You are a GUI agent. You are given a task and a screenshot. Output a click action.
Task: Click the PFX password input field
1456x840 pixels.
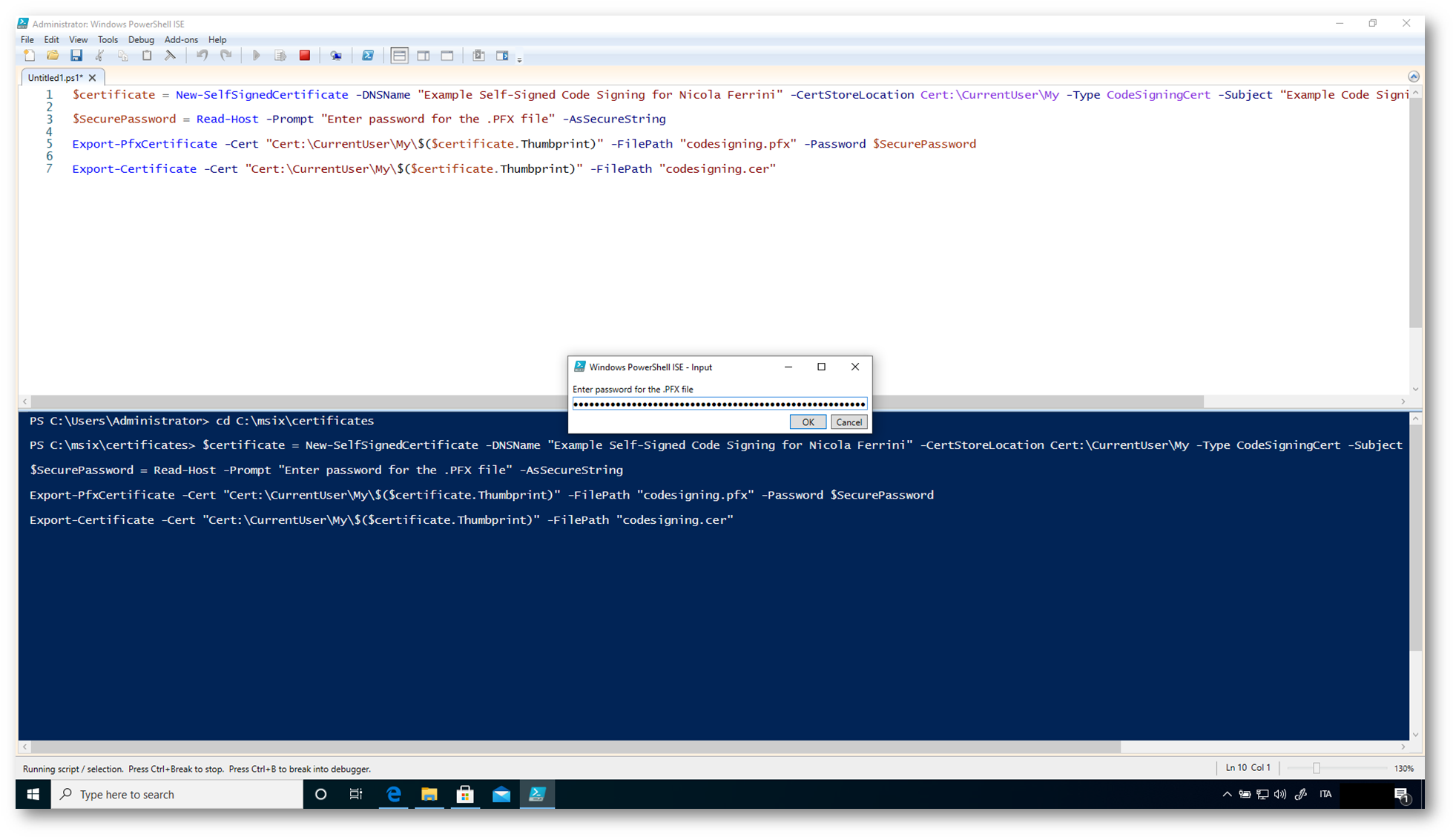pos(719,404)
